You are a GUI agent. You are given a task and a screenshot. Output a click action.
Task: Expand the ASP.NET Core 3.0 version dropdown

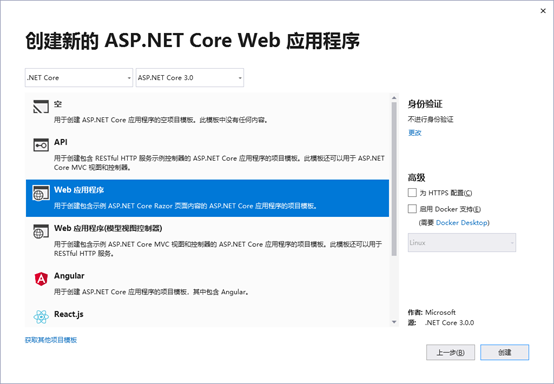click(190, 78)
